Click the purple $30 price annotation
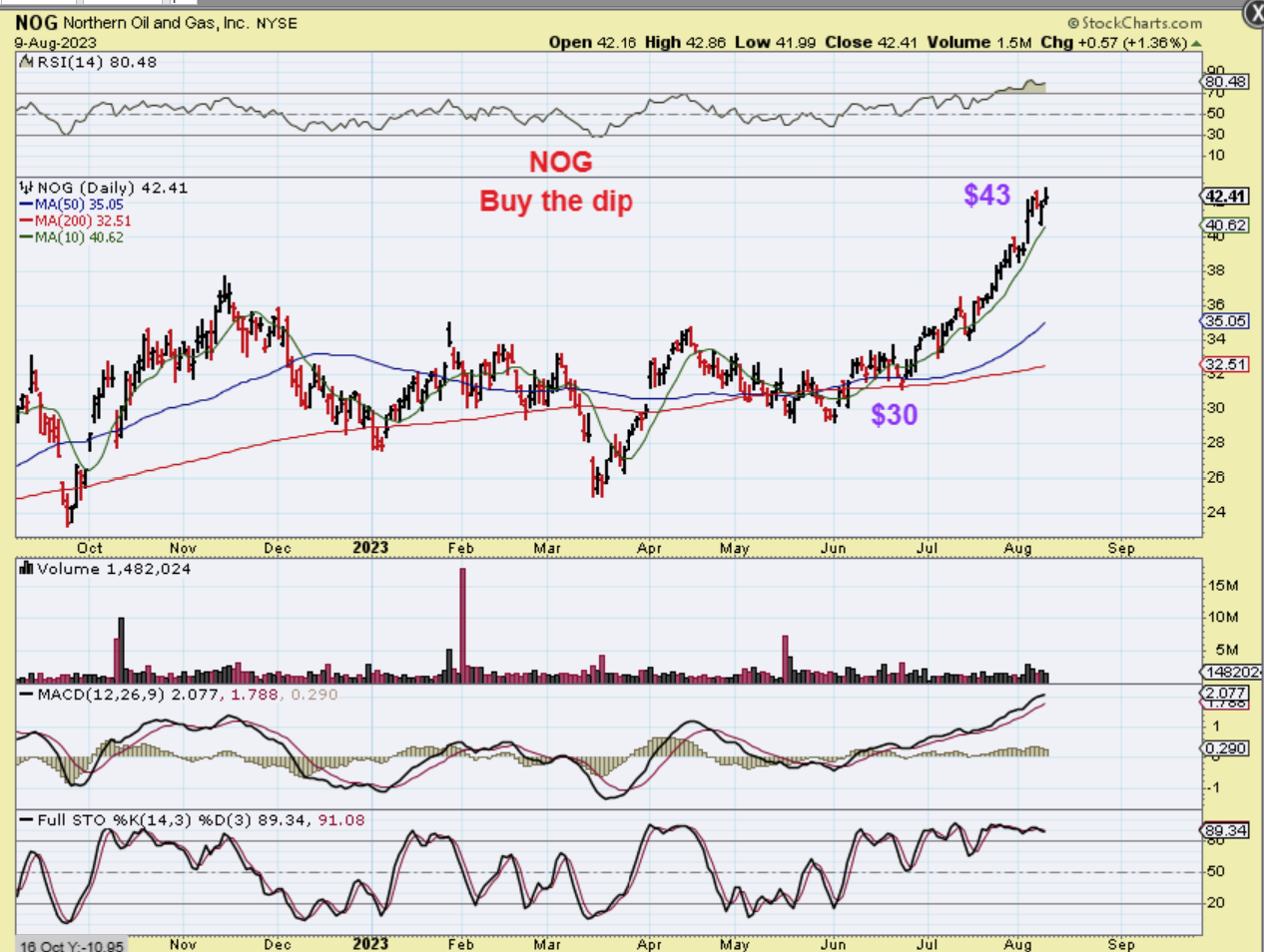The image size is (1264, 952). 894,414
